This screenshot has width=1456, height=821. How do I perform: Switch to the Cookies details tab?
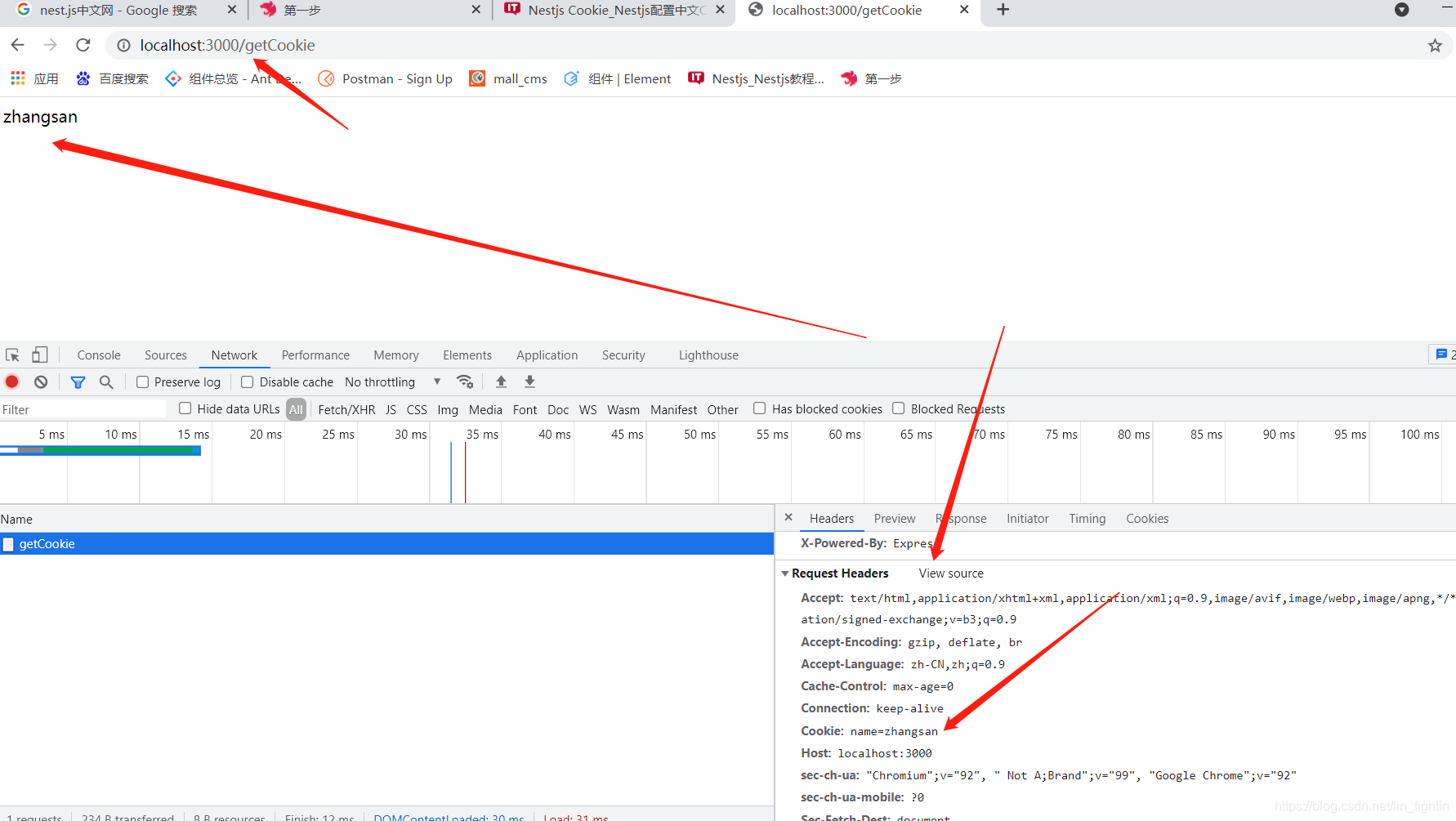tap(1147, 519)
